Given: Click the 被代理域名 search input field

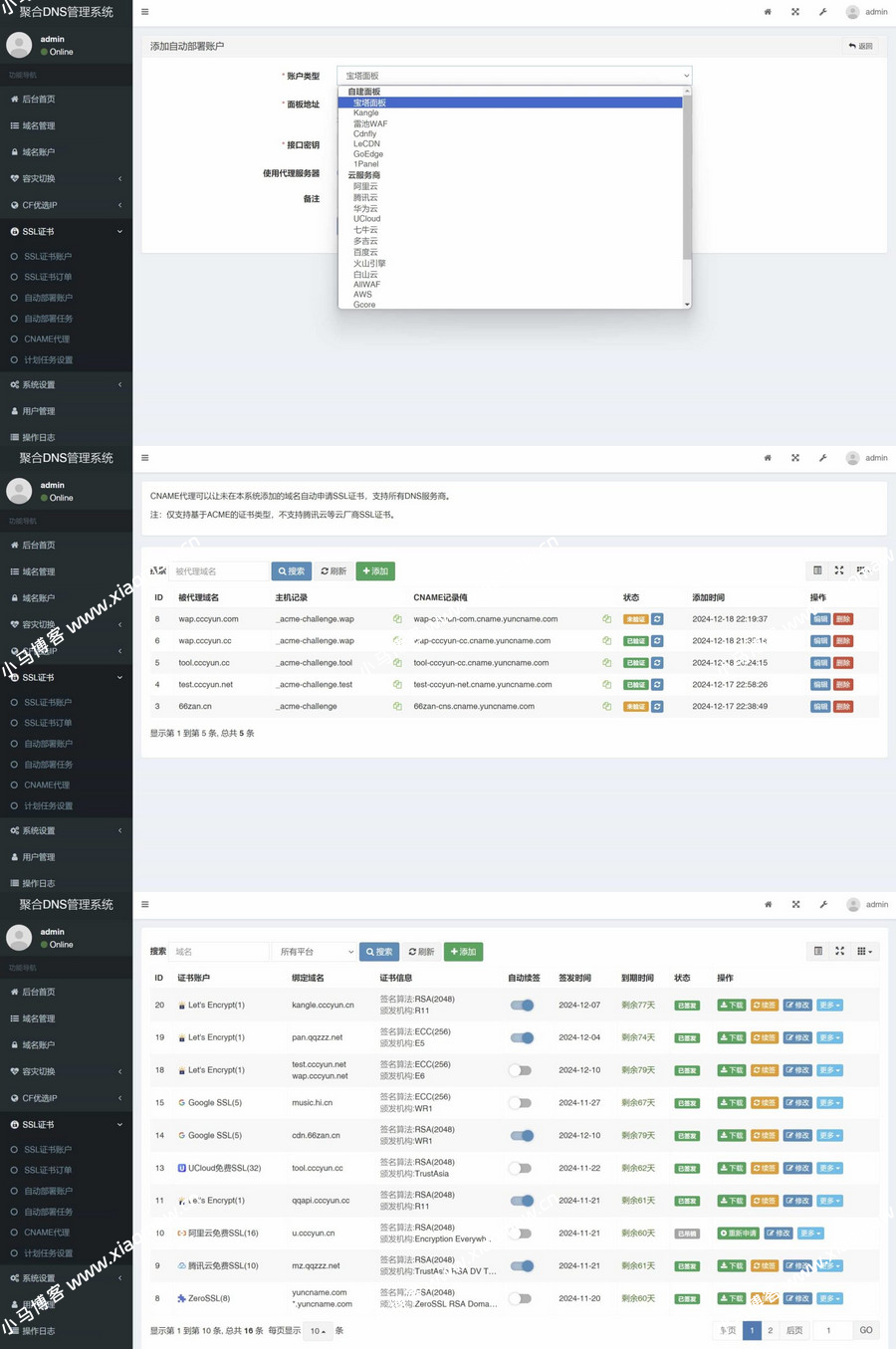Looking at the screenshot, I should pyautogui.click(x=219, y=571).
